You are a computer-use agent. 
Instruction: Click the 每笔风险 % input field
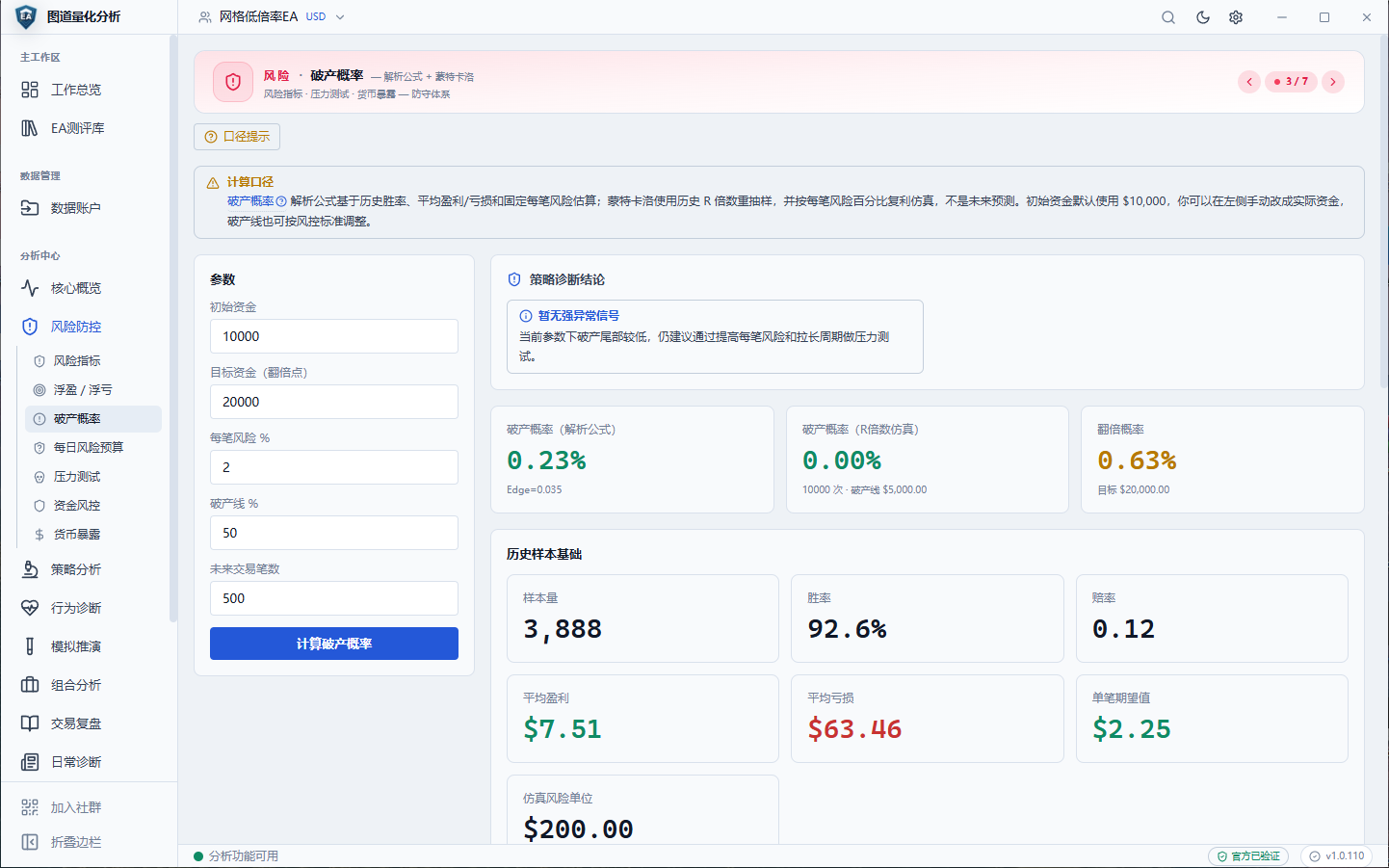pyautogui.click(x=334, y=467)
